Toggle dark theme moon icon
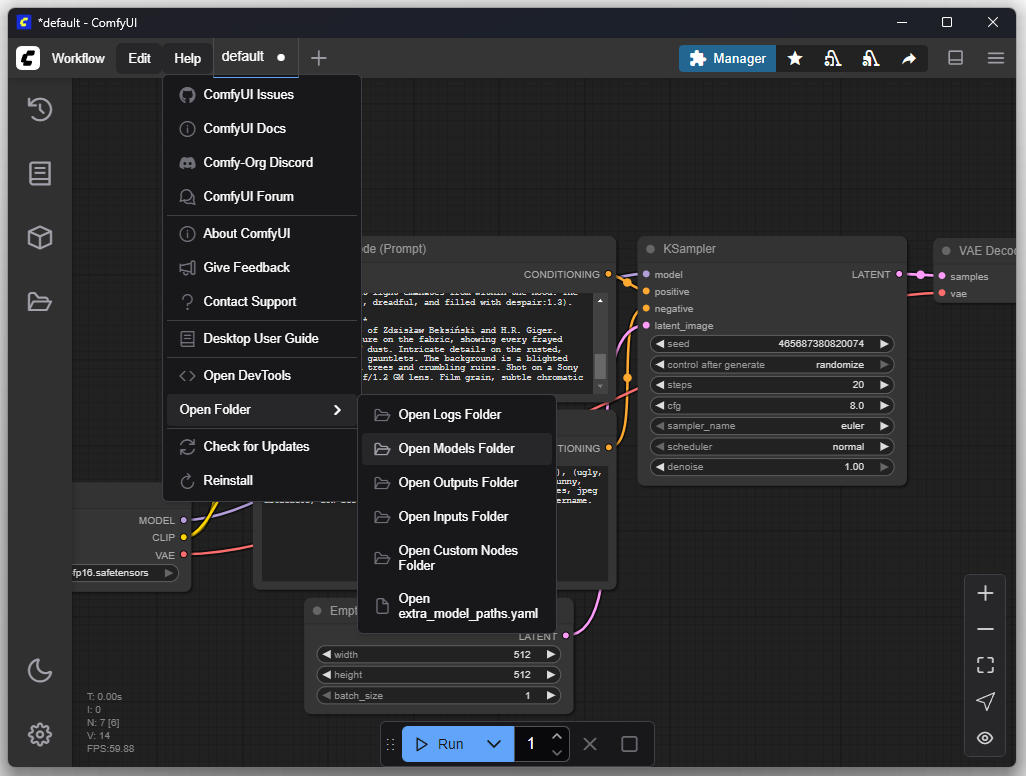 point(39,670)
